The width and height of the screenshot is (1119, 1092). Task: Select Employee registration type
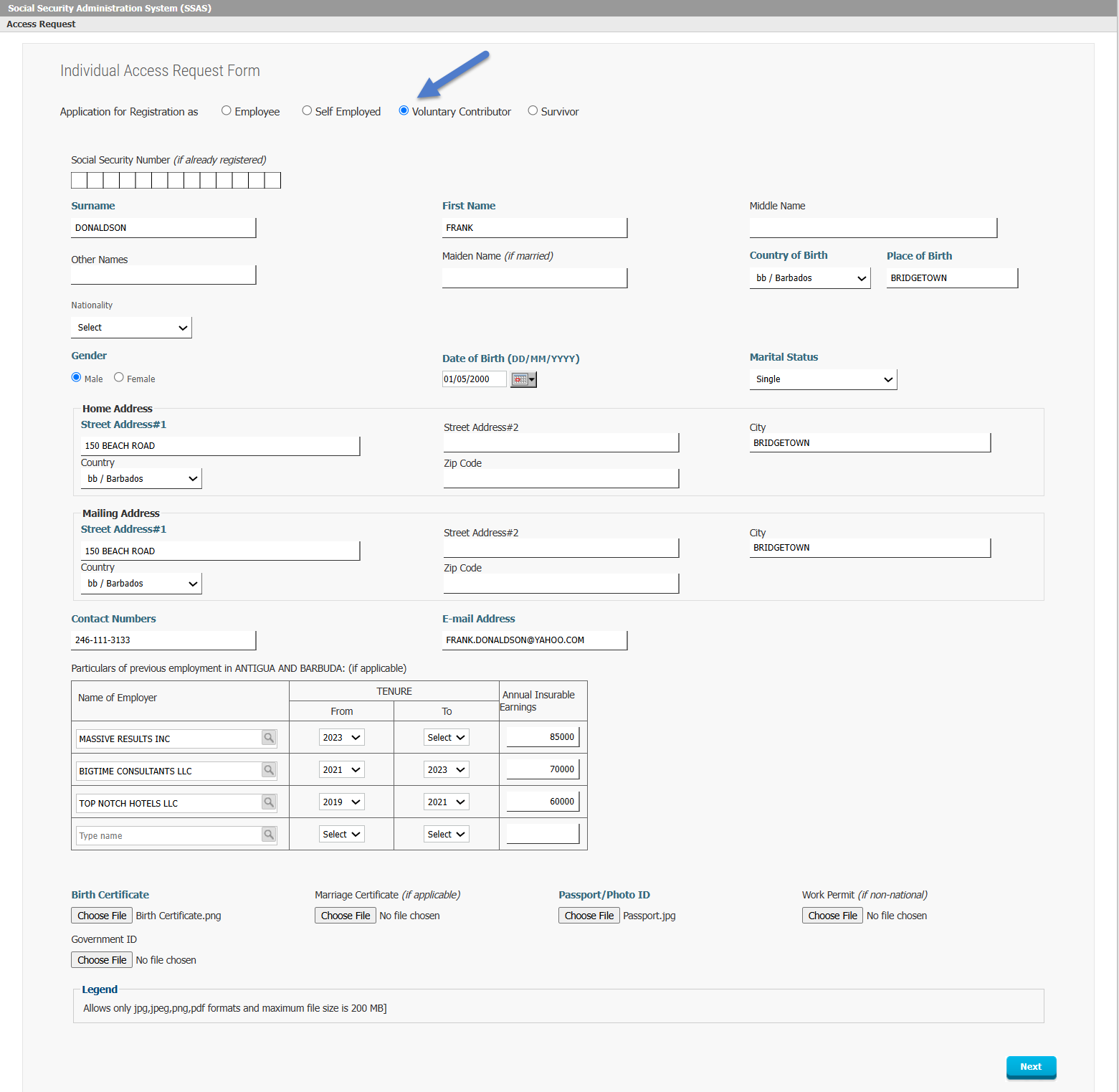pyautogui.click(x=227, y=110)
